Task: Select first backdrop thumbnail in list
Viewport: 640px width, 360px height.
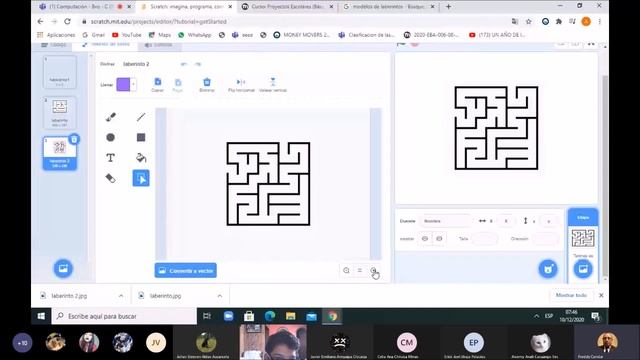Action: [60, 72]
